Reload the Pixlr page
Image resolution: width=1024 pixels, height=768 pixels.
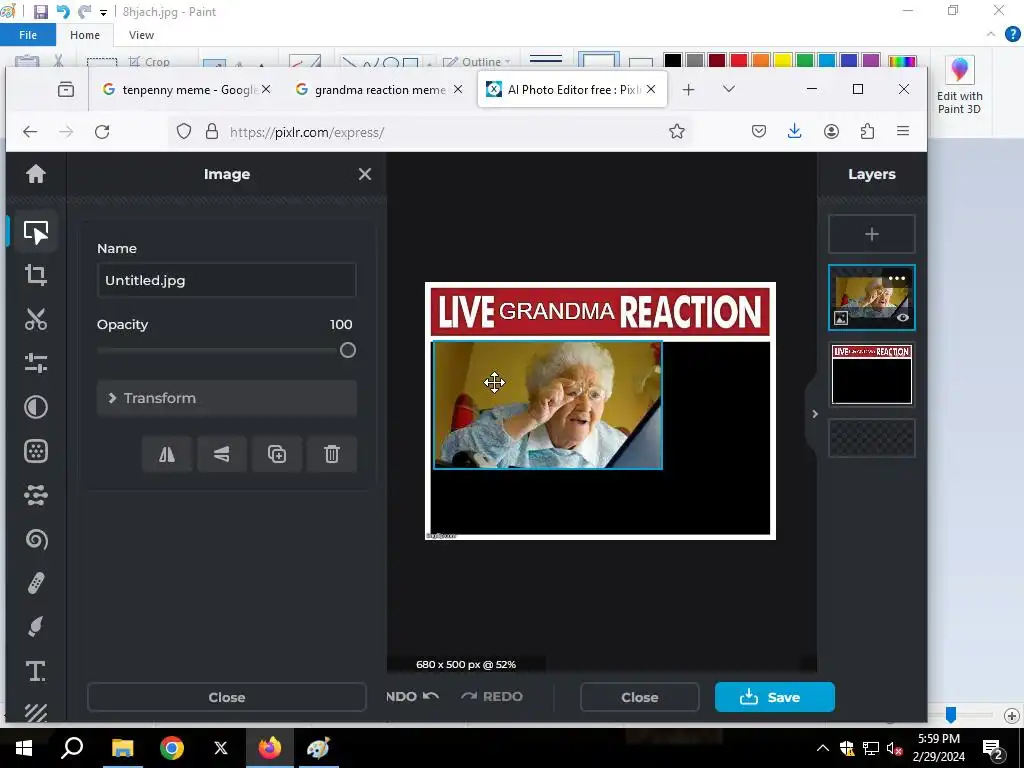(x=102, y=132)
